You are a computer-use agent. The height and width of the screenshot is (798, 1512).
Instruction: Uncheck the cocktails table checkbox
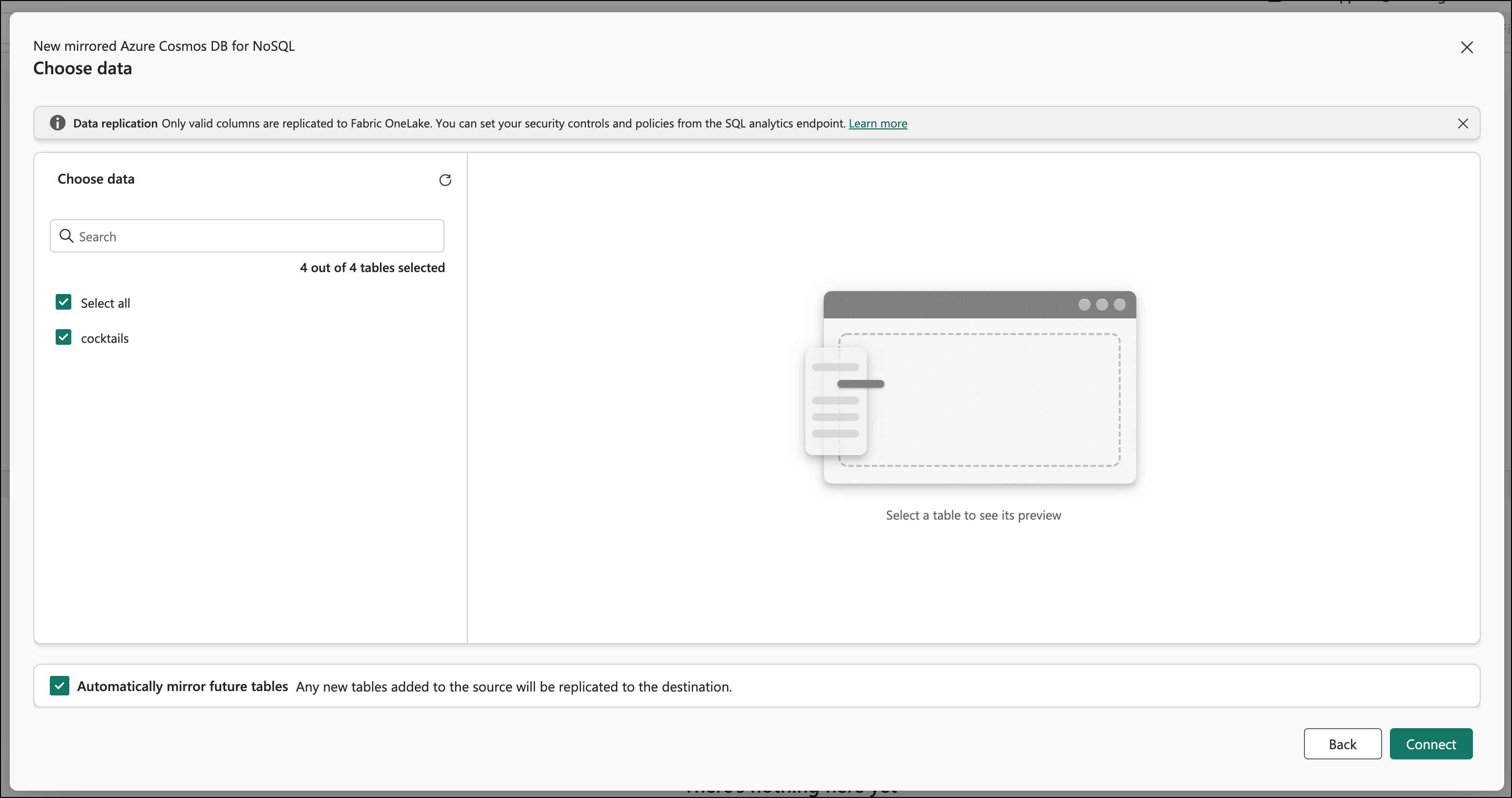[63, 337]
